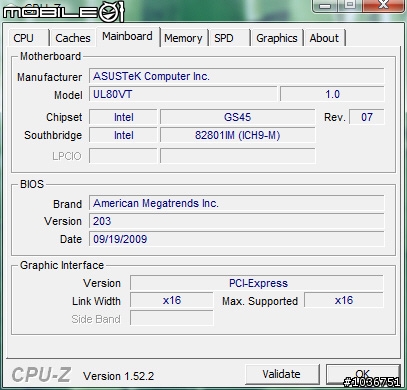Minimize the CPU-Z window
Screen dimensions: 407x390
click(326, 5)
